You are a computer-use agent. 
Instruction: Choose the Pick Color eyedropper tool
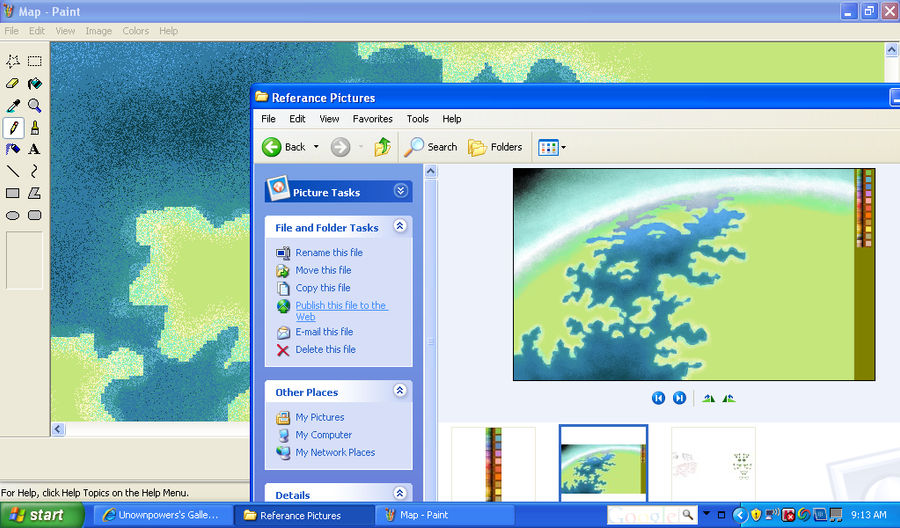click(13, 106)
